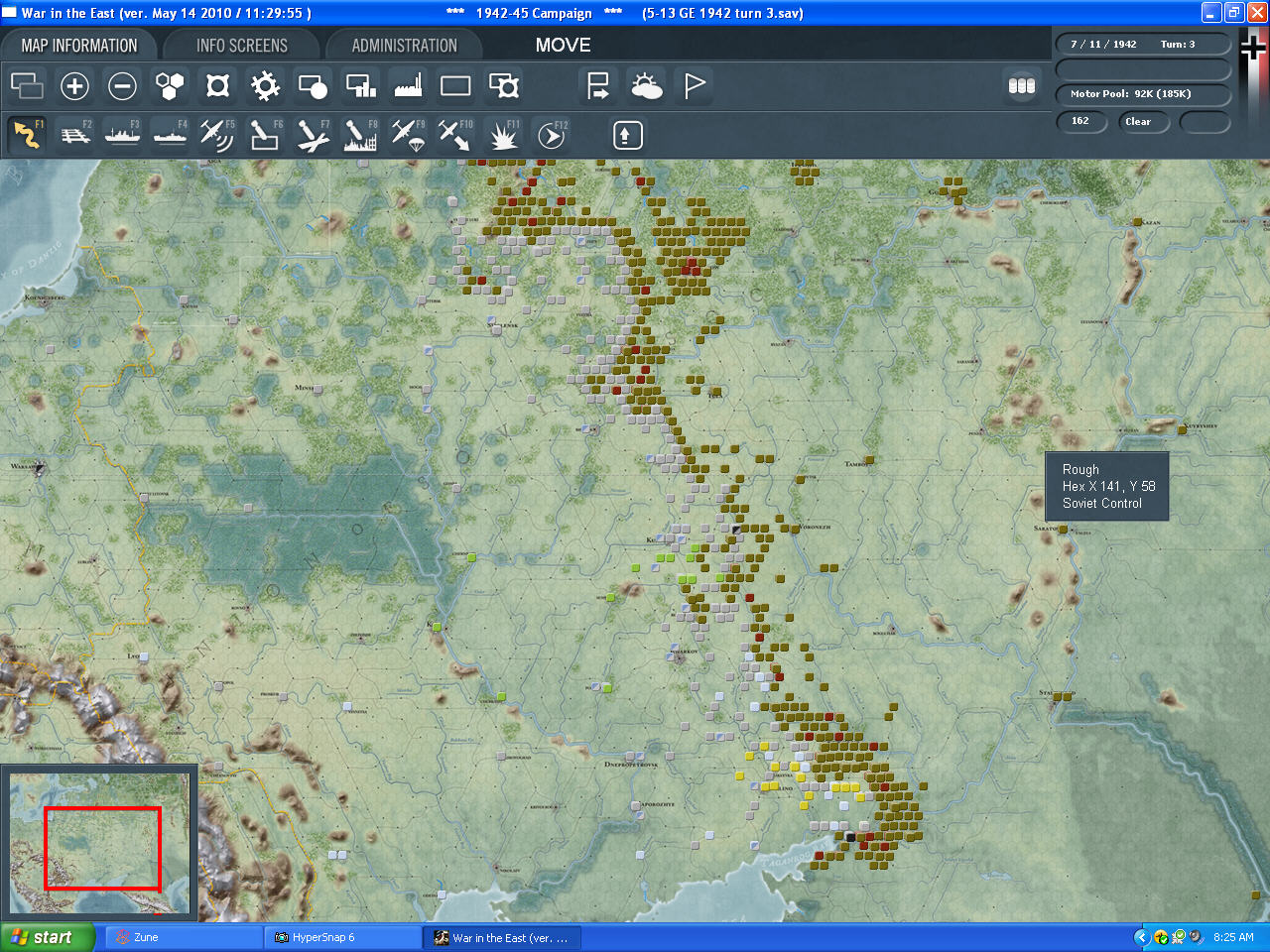Image resolution: width=1270 pixels, height=952 pixels.
Task: Open the ADMINISTRATION tab
Action: point(404,46)
